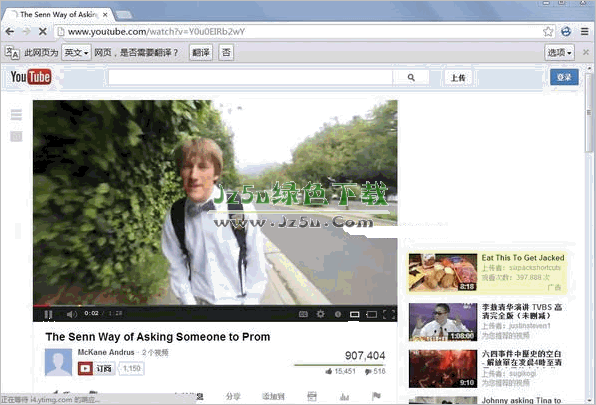This screenshot has width=596, height=405.
Task: Click the 907,404 view count
Action: click(x=365, y=356)
